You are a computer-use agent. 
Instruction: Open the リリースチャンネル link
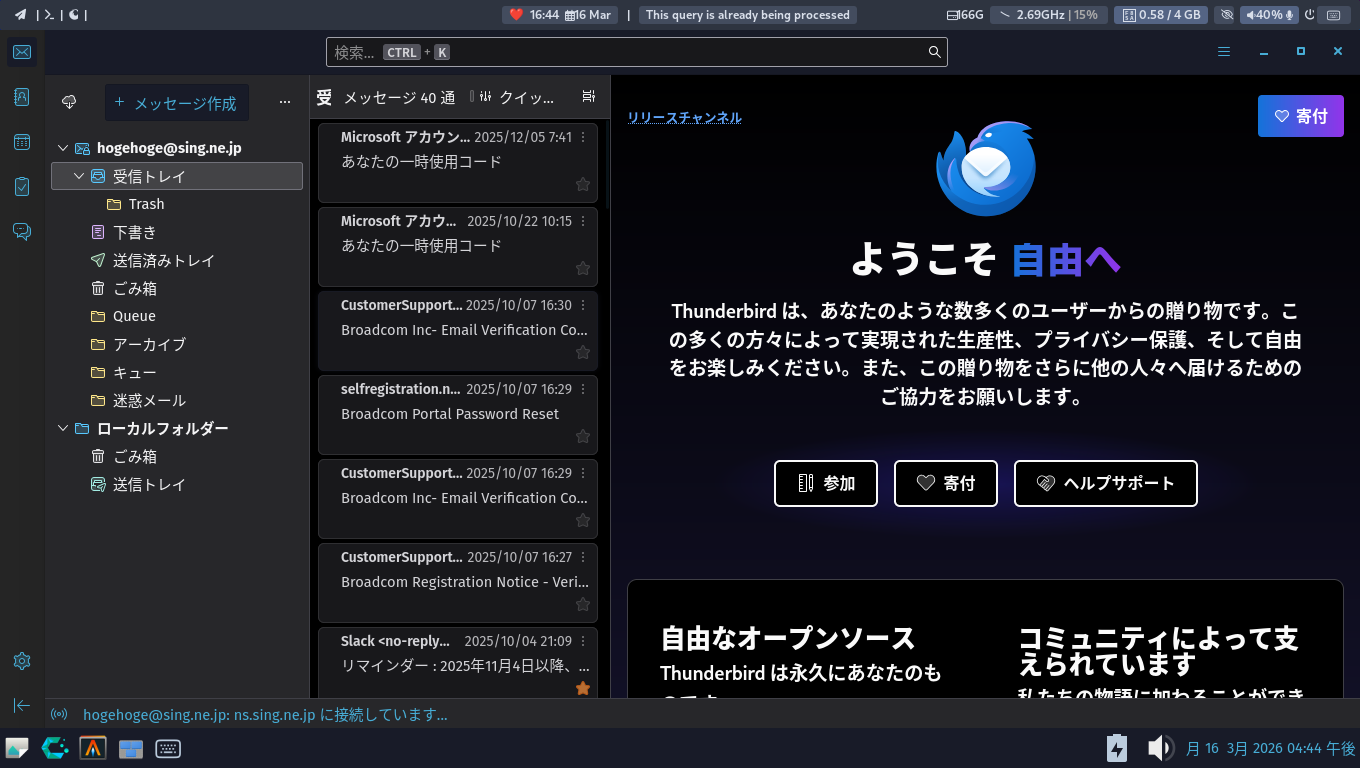click(x=685, y=117)
